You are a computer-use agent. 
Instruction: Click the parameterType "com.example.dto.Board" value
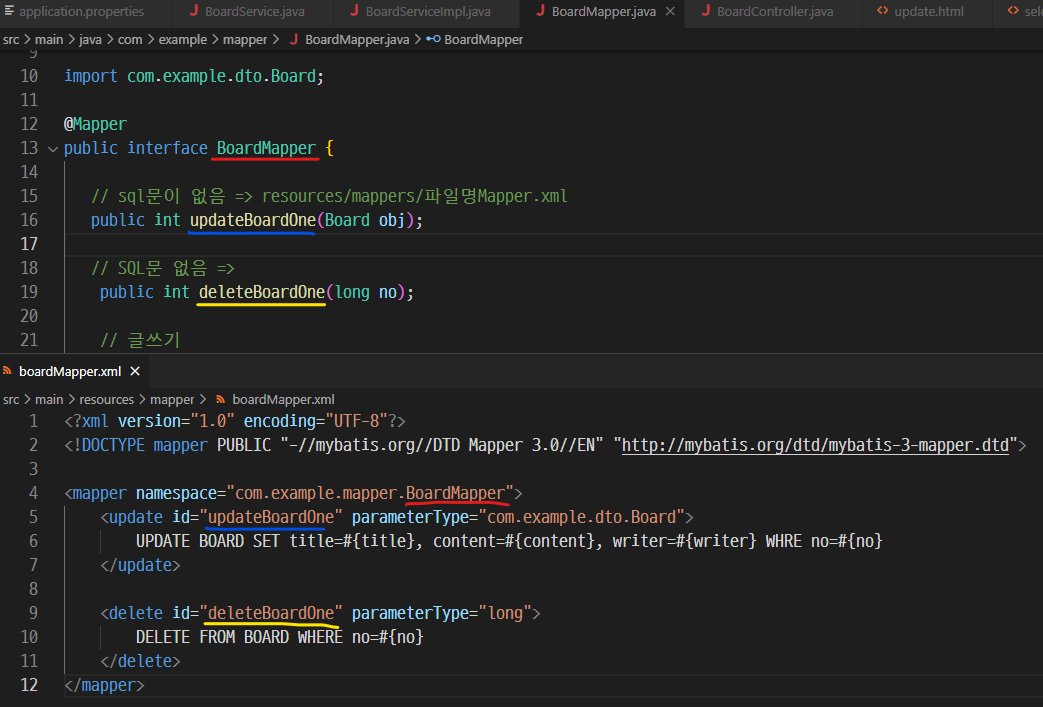coord(581,517)
